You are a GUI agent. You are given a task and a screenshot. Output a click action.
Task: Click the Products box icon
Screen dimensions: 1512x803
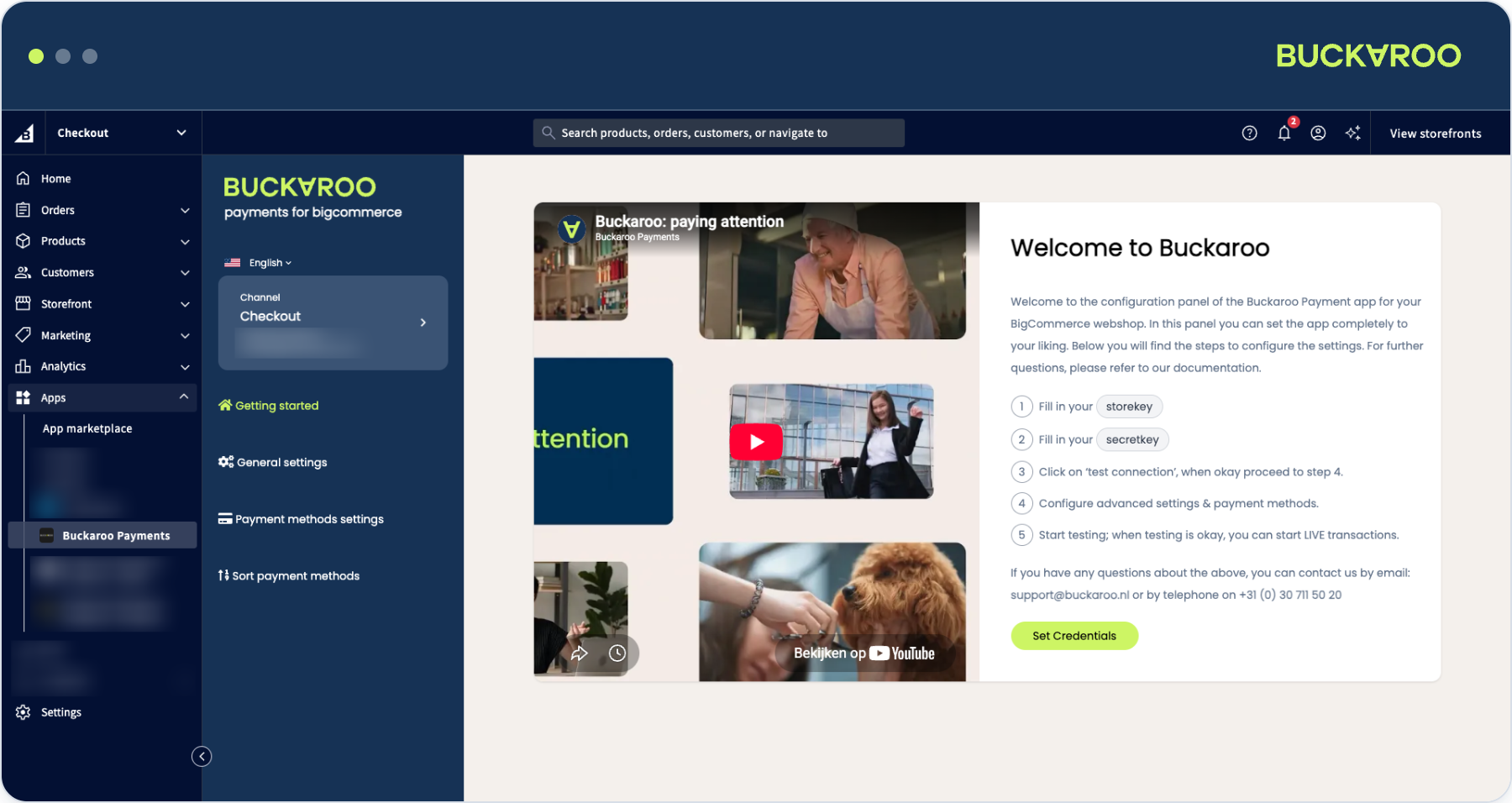pyautogui.click(x=24, y=241)
